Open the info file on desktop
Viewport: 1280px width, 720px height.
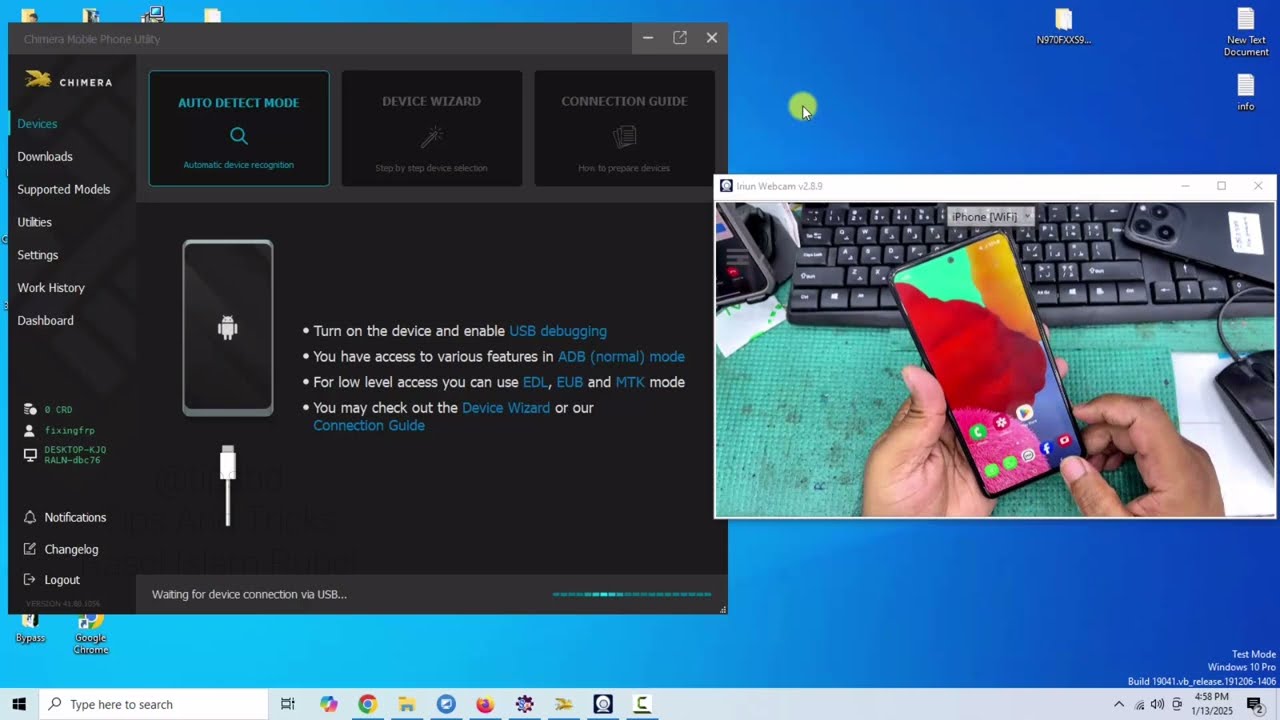pos(1246,92)
